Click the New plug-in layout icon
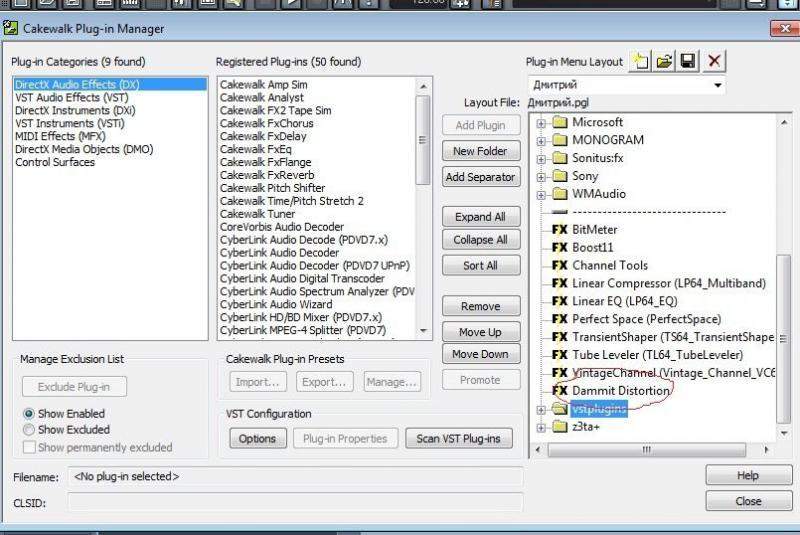 pos(640,61)
